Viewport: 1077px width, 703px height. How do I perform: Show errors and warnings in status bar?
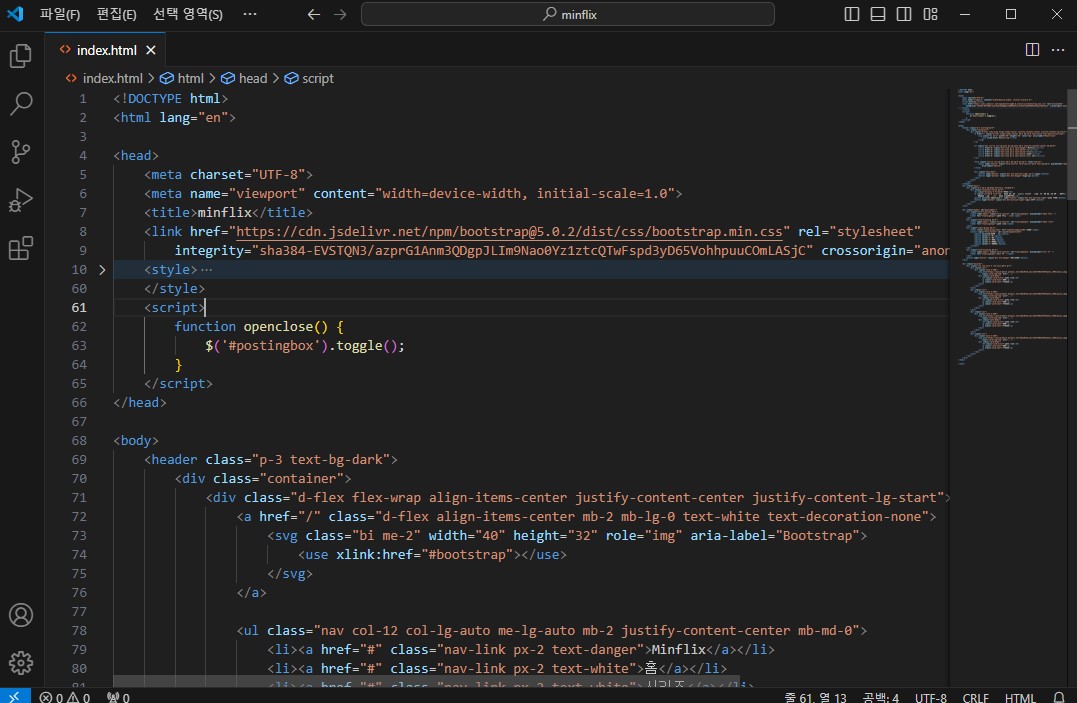(x=65, y=698)
